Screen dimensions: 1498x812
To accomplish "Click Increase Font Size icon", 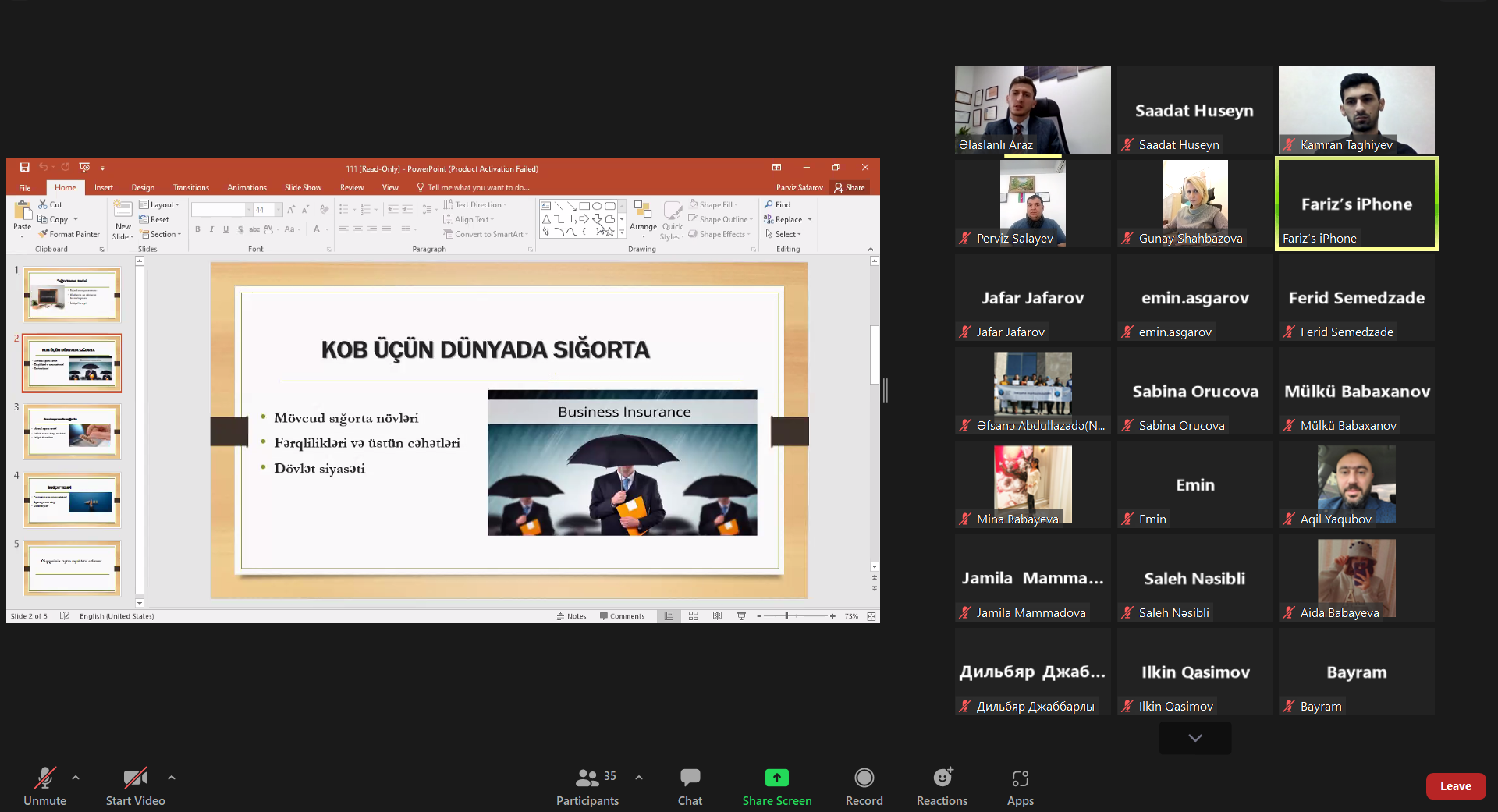I will [291, 209].
